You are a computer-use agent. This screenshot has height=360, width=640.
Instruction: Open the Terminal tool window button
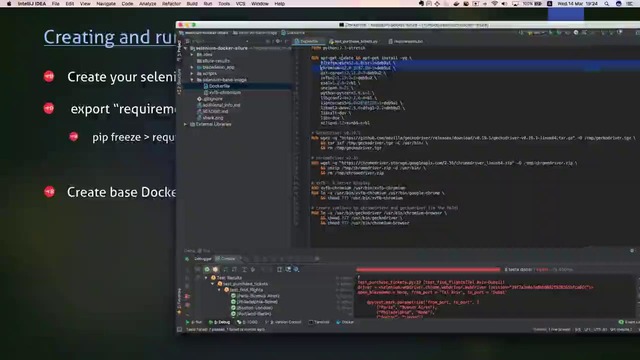point(319,322)
